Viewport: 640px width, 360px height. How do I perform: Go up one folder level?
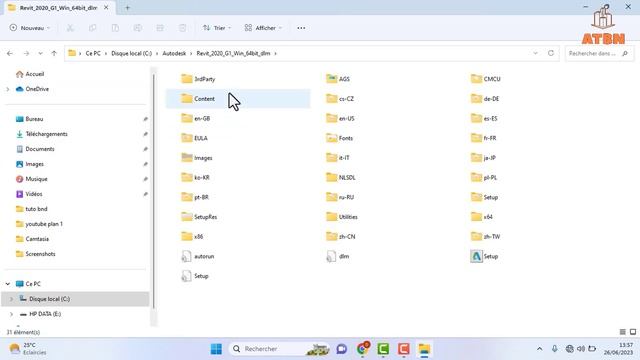click(54, 53)
